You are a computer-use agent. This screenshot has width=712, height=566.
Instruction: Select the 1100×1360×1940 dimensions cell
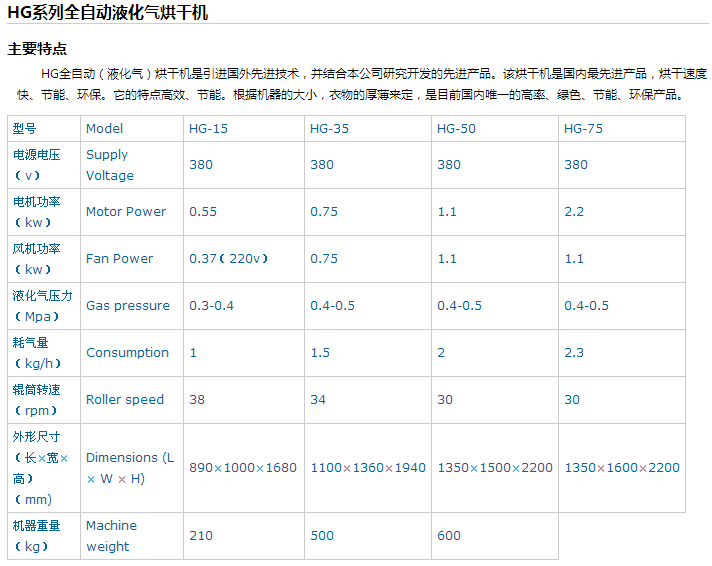(367, 468)
